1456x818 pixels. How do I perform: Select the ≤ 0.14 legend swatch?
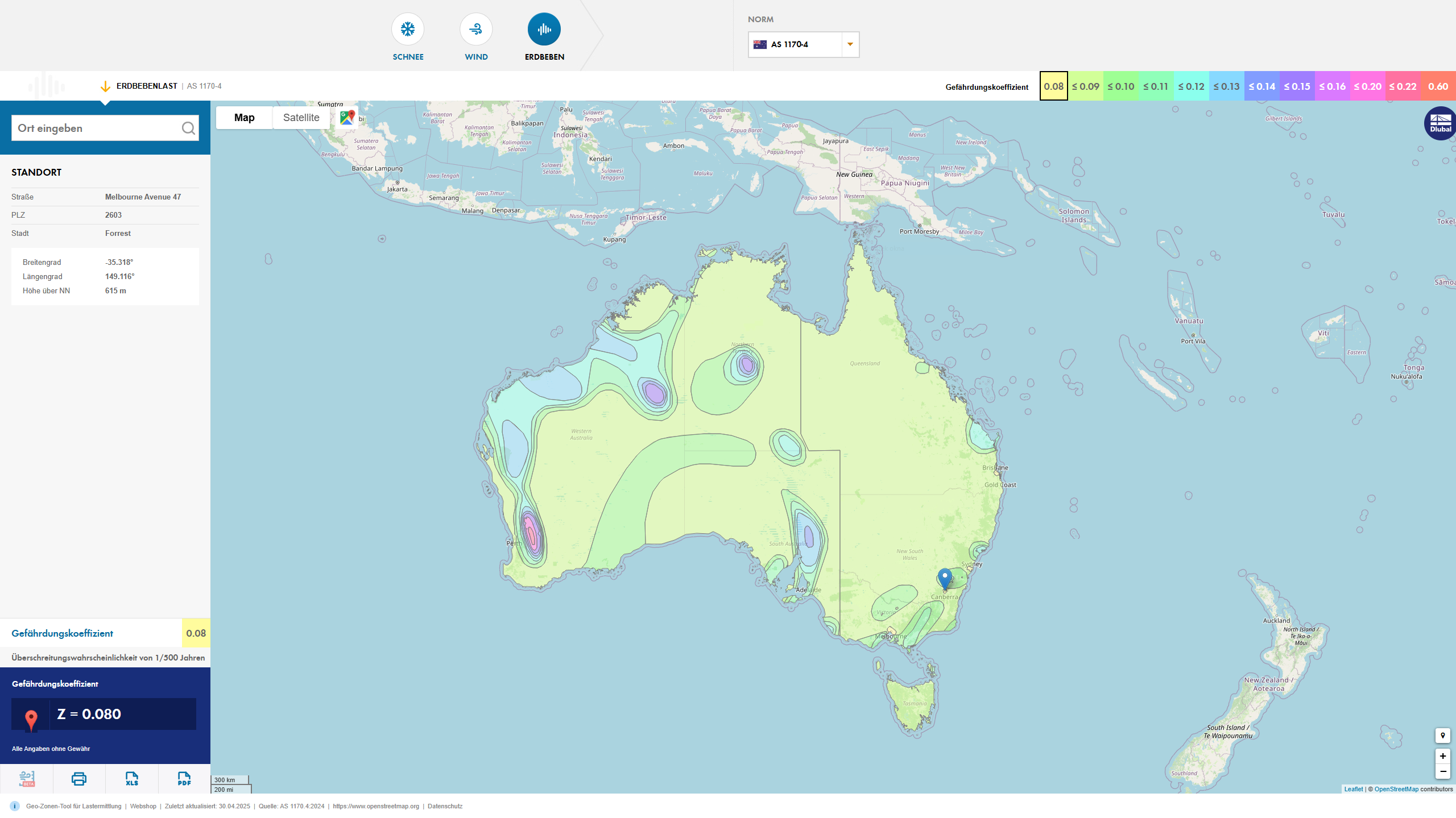1261,86
